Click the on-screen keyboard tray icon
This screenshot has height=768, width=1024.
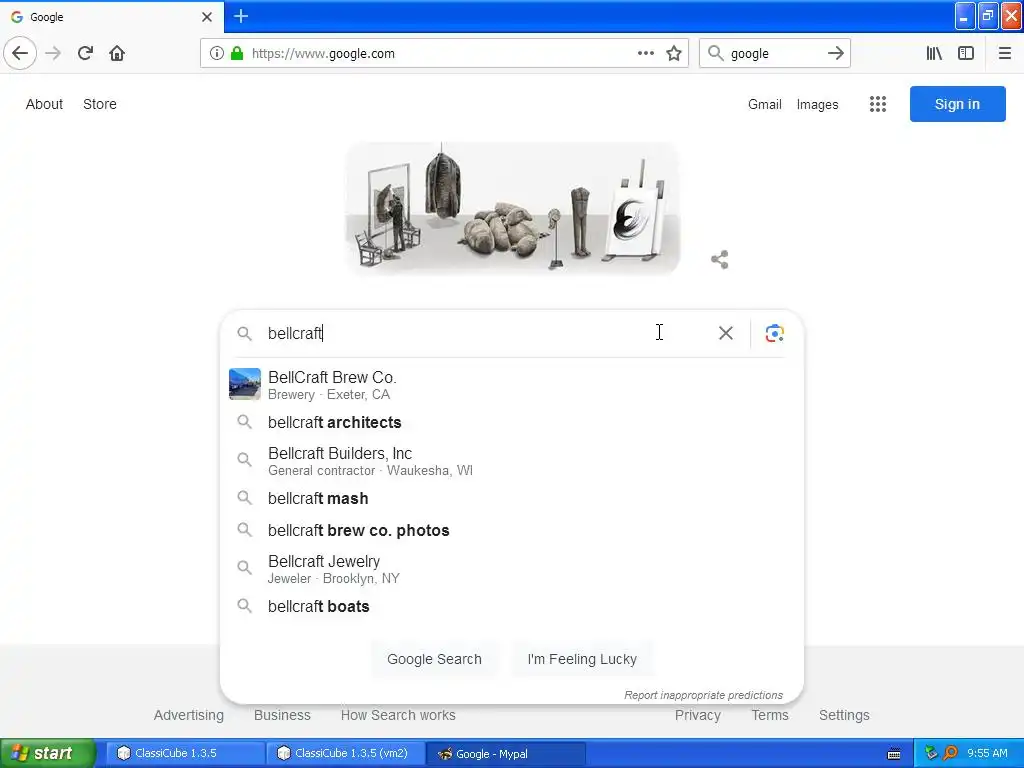[x=894, y=754]
